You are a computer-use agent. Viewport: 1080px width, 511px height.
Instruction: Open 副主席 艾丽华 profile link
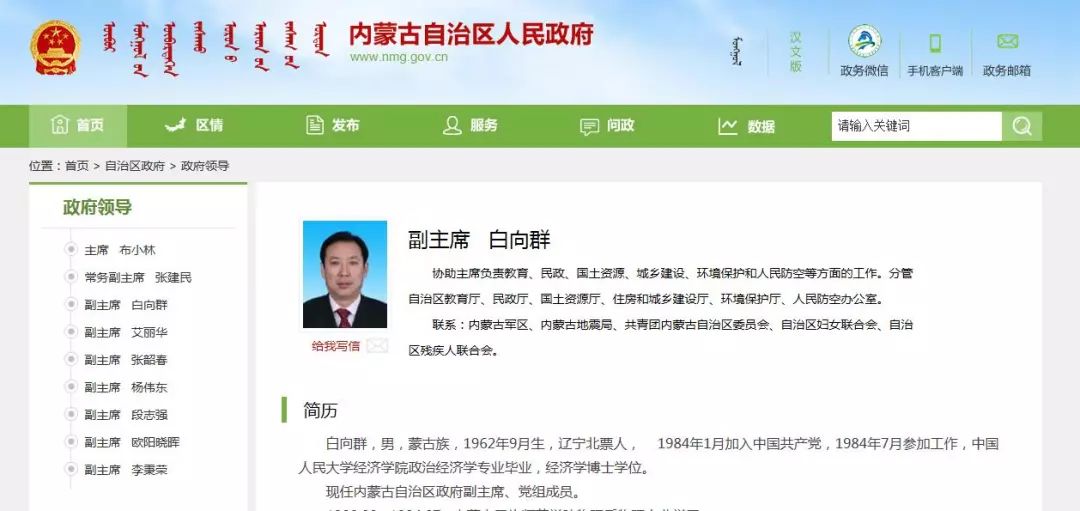[x=125, y=333]
